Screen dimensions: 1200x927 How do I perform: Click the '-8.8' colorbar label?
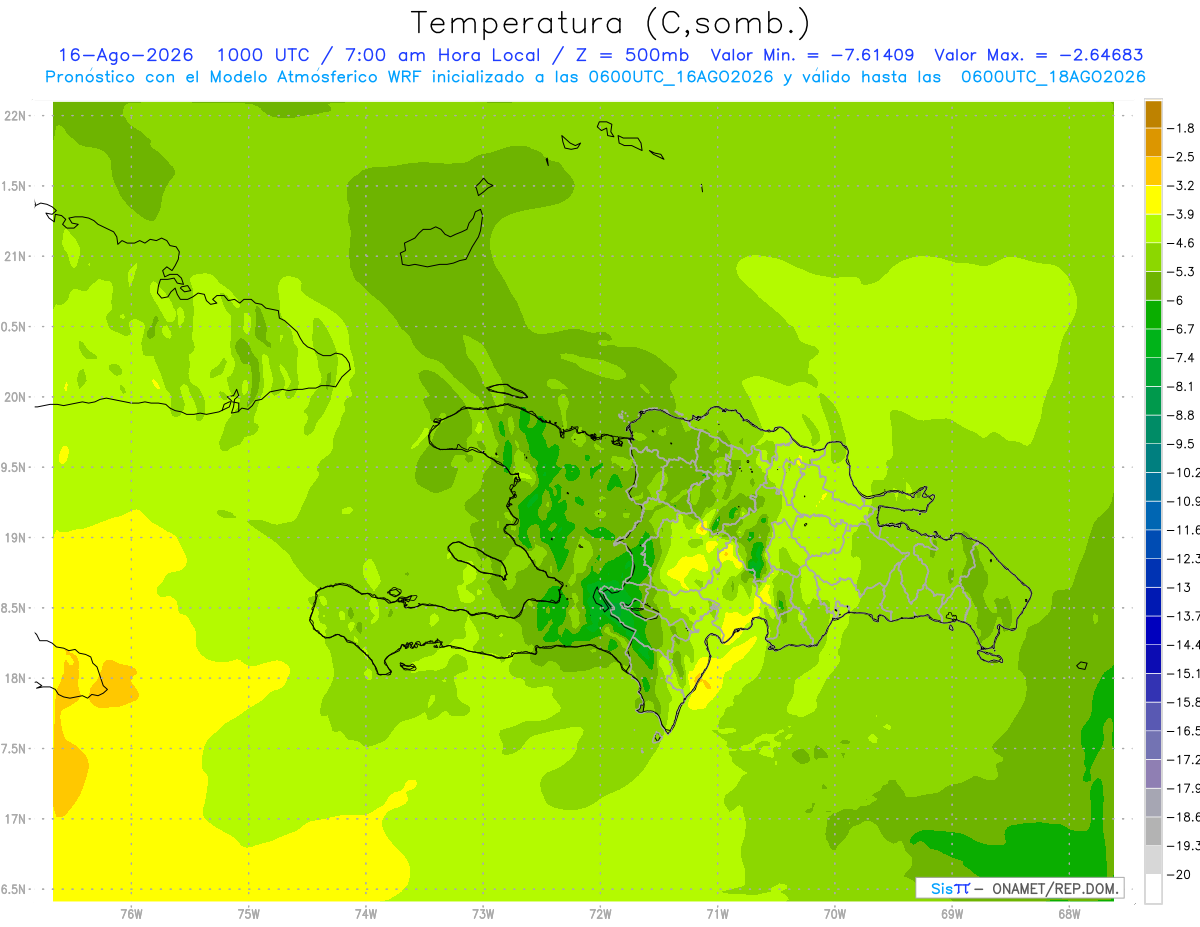pos(1181,415)
